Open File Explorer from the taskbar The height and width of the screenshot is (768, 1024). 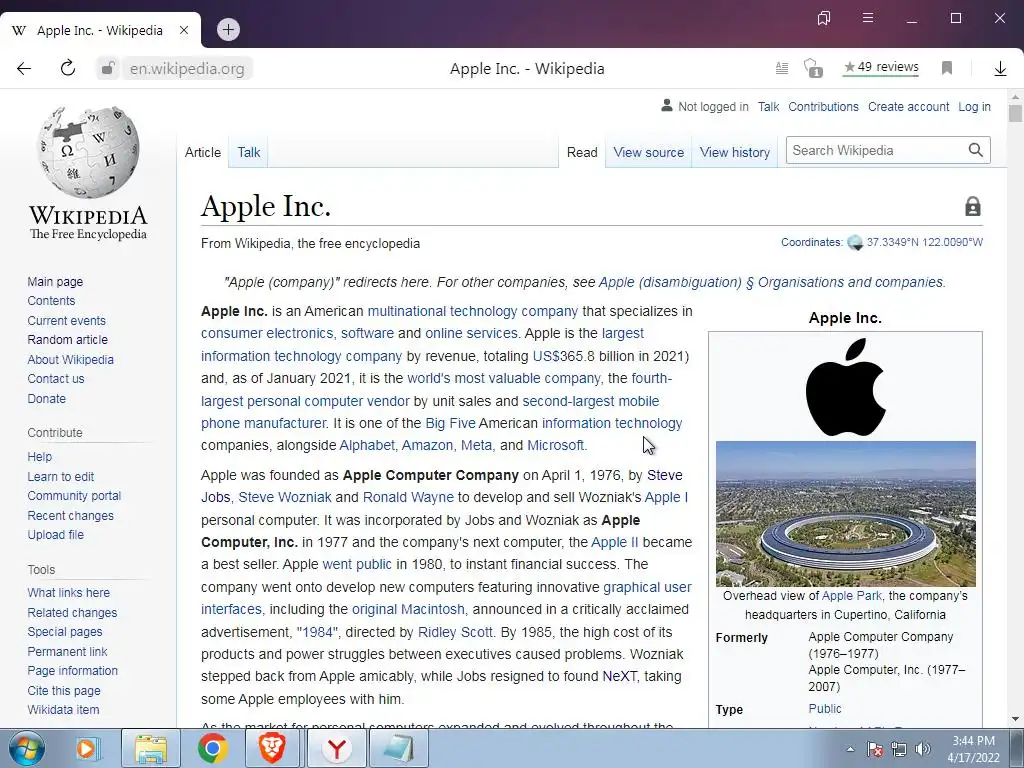coord(151,748)
